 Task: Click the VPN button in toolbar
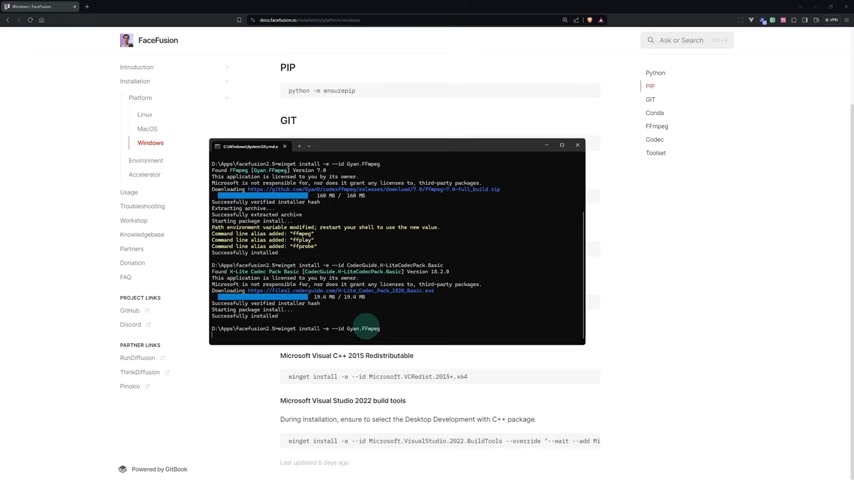[x=831, y=20]
